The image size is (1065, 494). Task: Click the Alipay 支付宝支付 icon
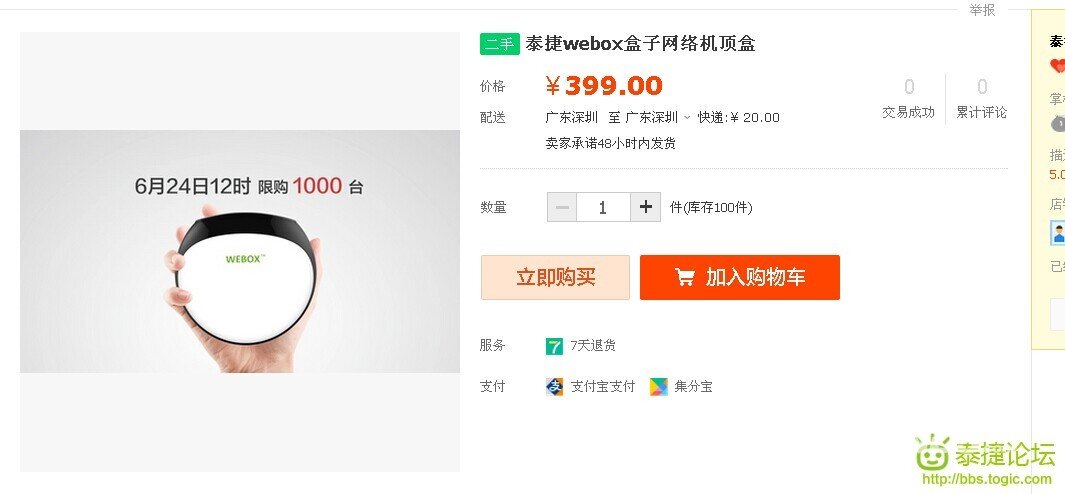point(554,387)
